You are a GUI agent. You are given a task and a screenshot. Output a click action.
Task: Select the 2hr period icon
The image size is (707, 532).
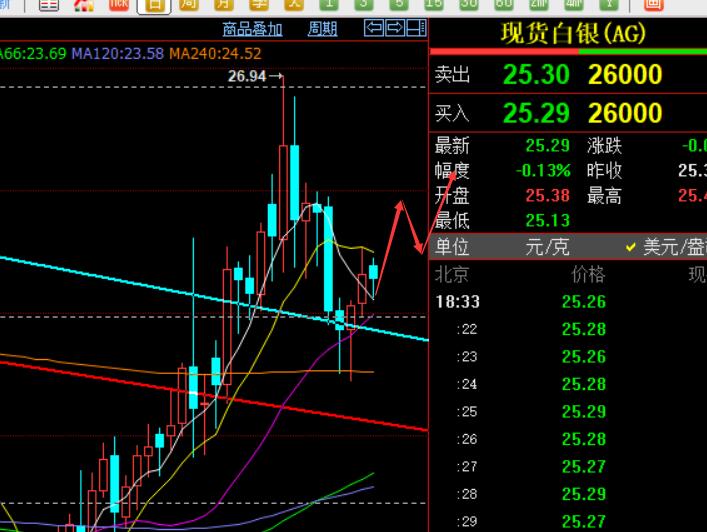pos(538,5)
